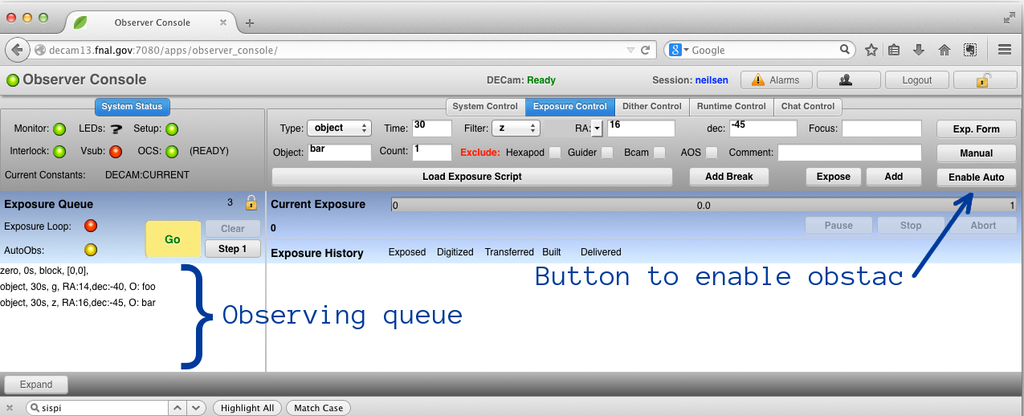Open the Filter selection dropdown
The image size is (1024, 416).
coord(517,128)
